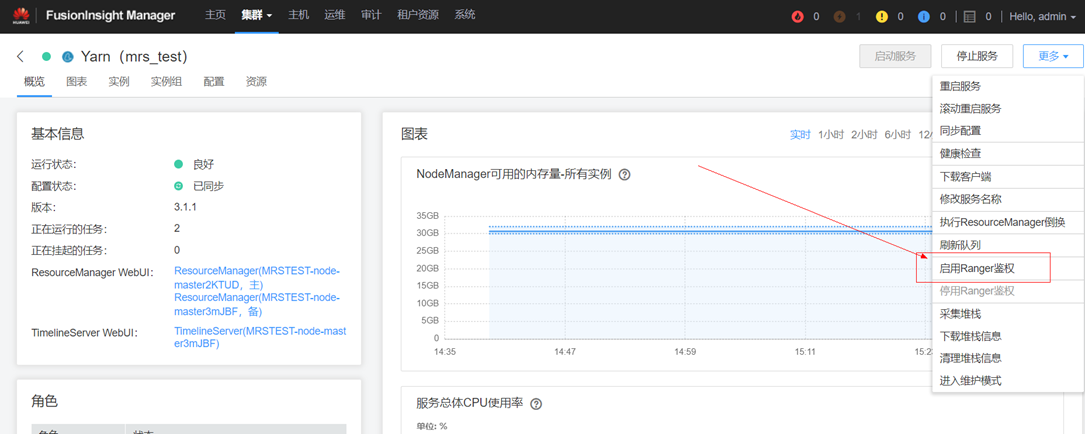Switch to the 实例 tab
The width and height of the screenshot is (1085, 434).
coord(119,82)
